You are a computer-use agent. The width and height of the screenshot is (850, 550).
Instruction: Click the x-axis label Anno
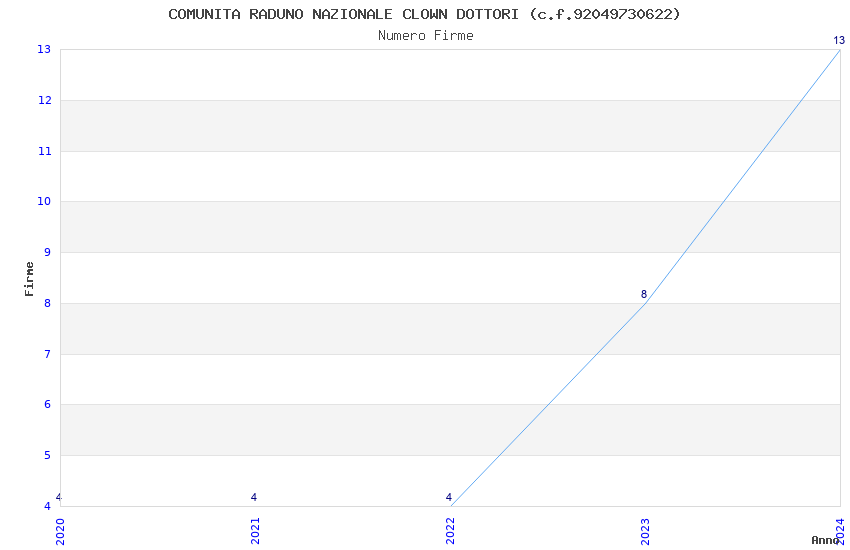pos(825,540)
